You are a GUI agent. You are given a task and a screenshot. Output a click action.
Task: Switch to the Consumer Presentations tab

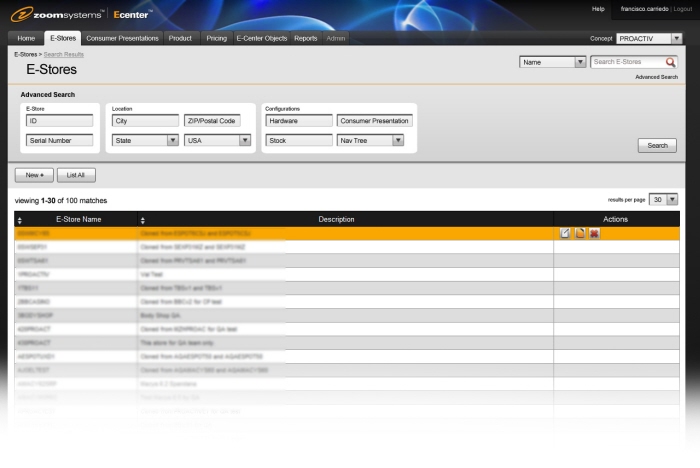click(122, 38)
